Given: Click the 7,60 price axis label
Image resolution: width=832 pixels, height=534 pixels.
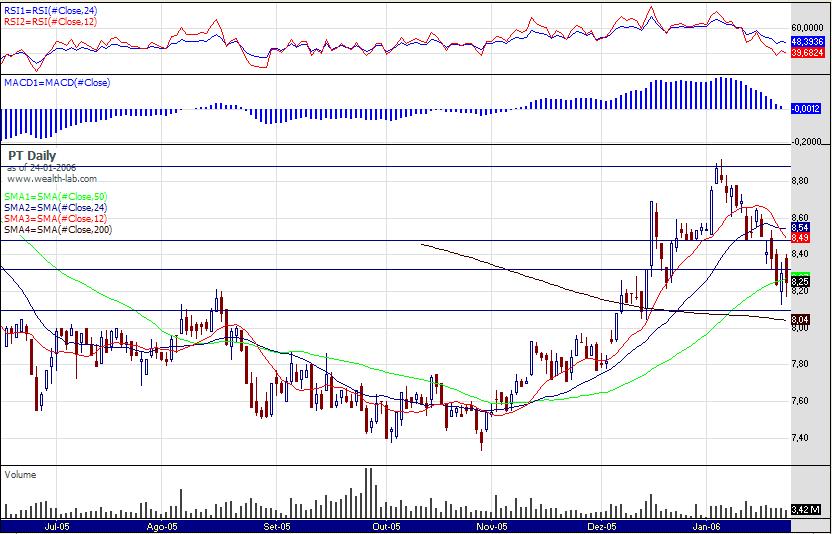Looking at the screenshot, I should tap(800, 401).
